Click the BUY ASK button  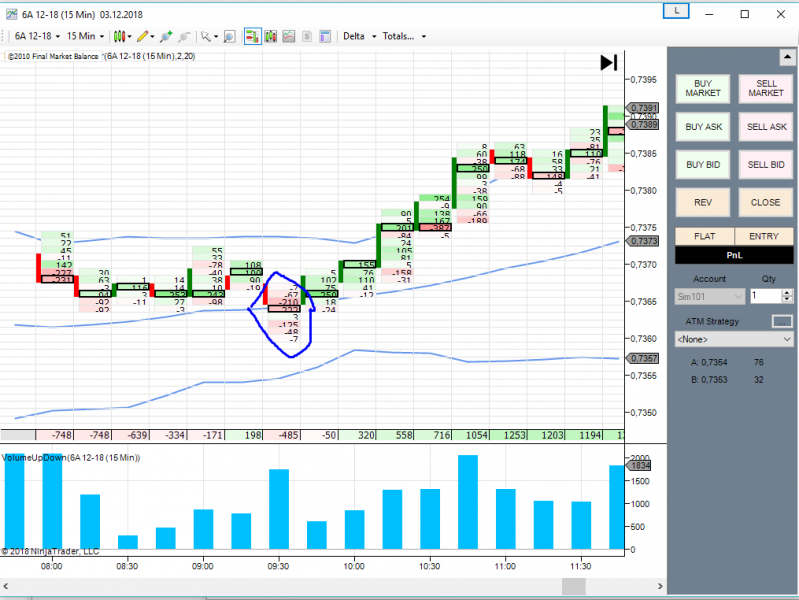click(x=703, y=127)
